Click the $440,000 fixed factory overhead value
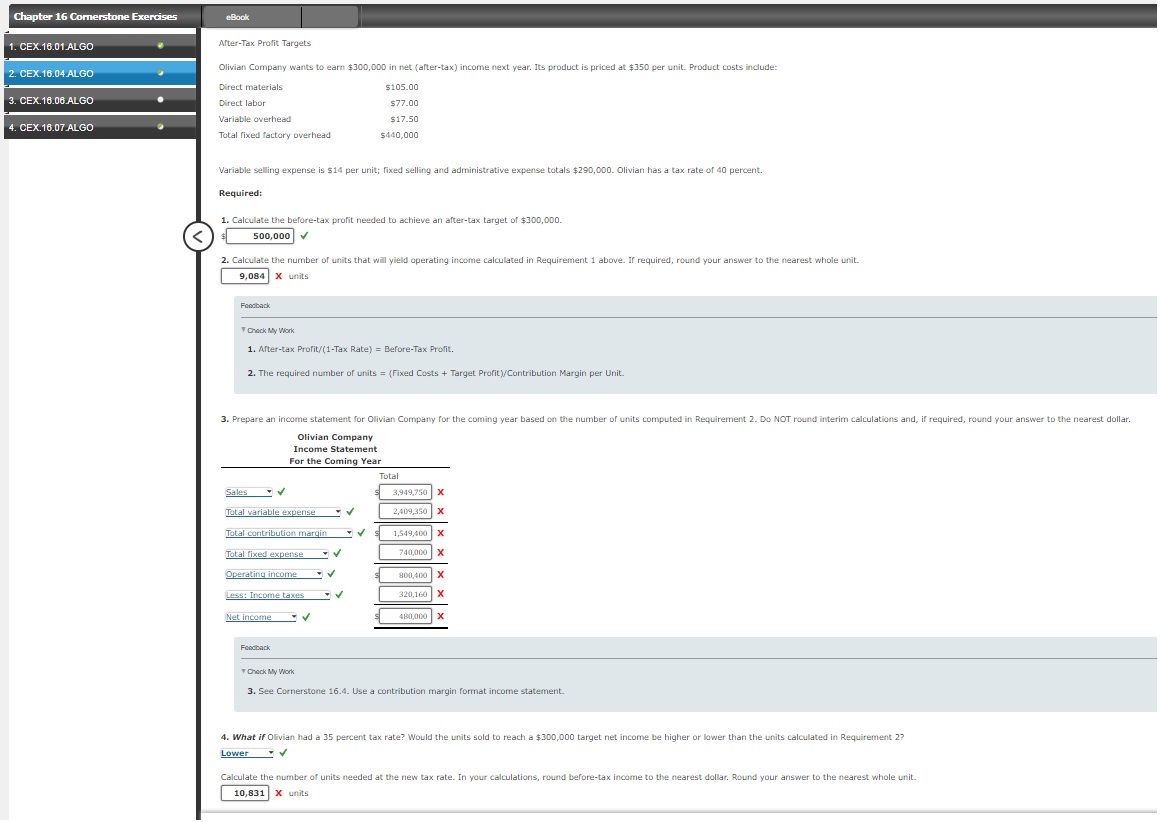 399,135
